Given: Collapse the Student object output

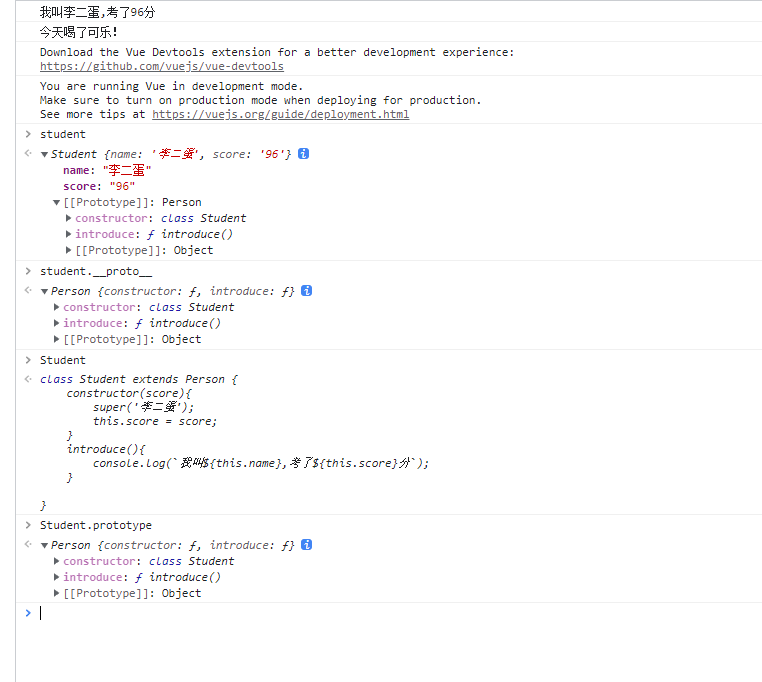Looking at the screenshot, I should point(44,155).
